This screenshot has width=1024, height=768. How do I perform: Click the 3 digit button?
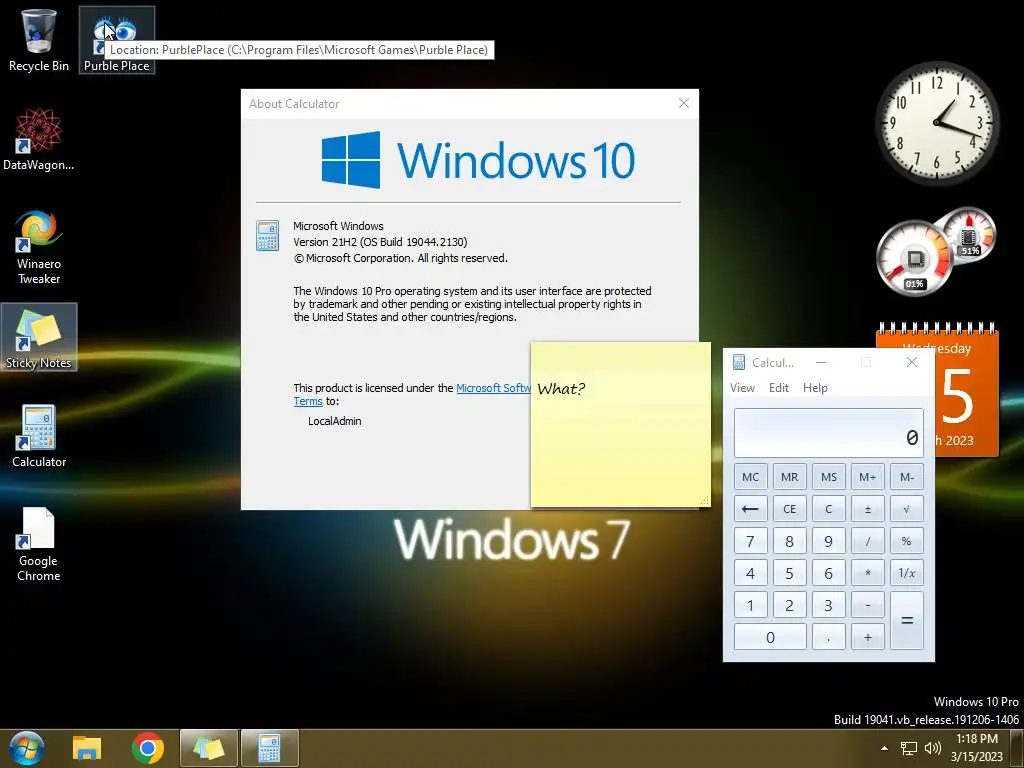[x=829, y=605]
